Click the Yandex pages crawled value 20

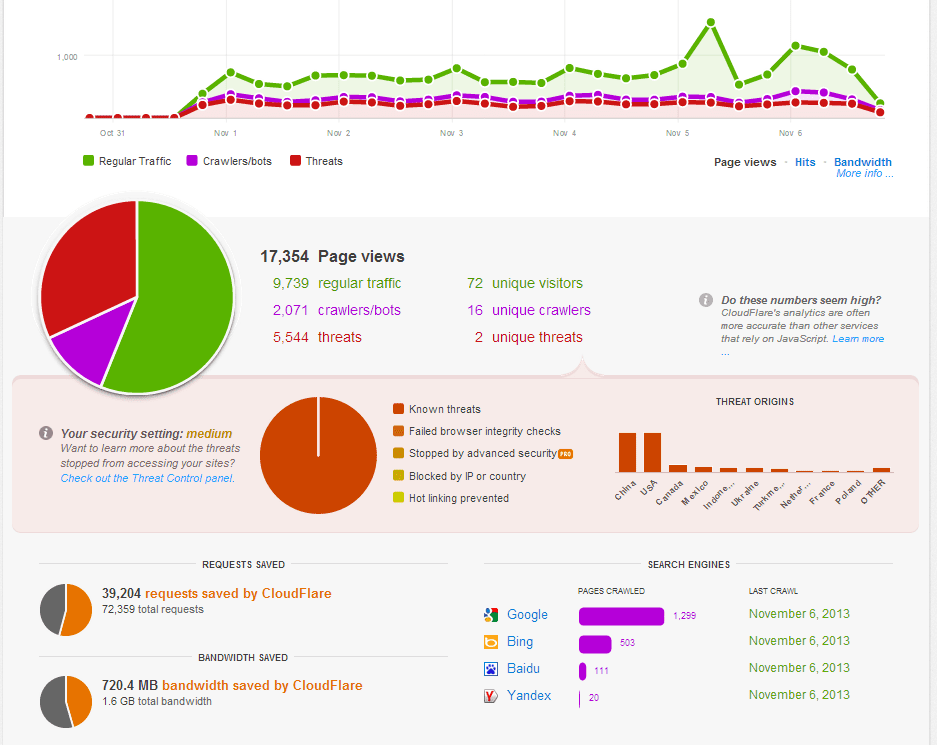(593, 698)
